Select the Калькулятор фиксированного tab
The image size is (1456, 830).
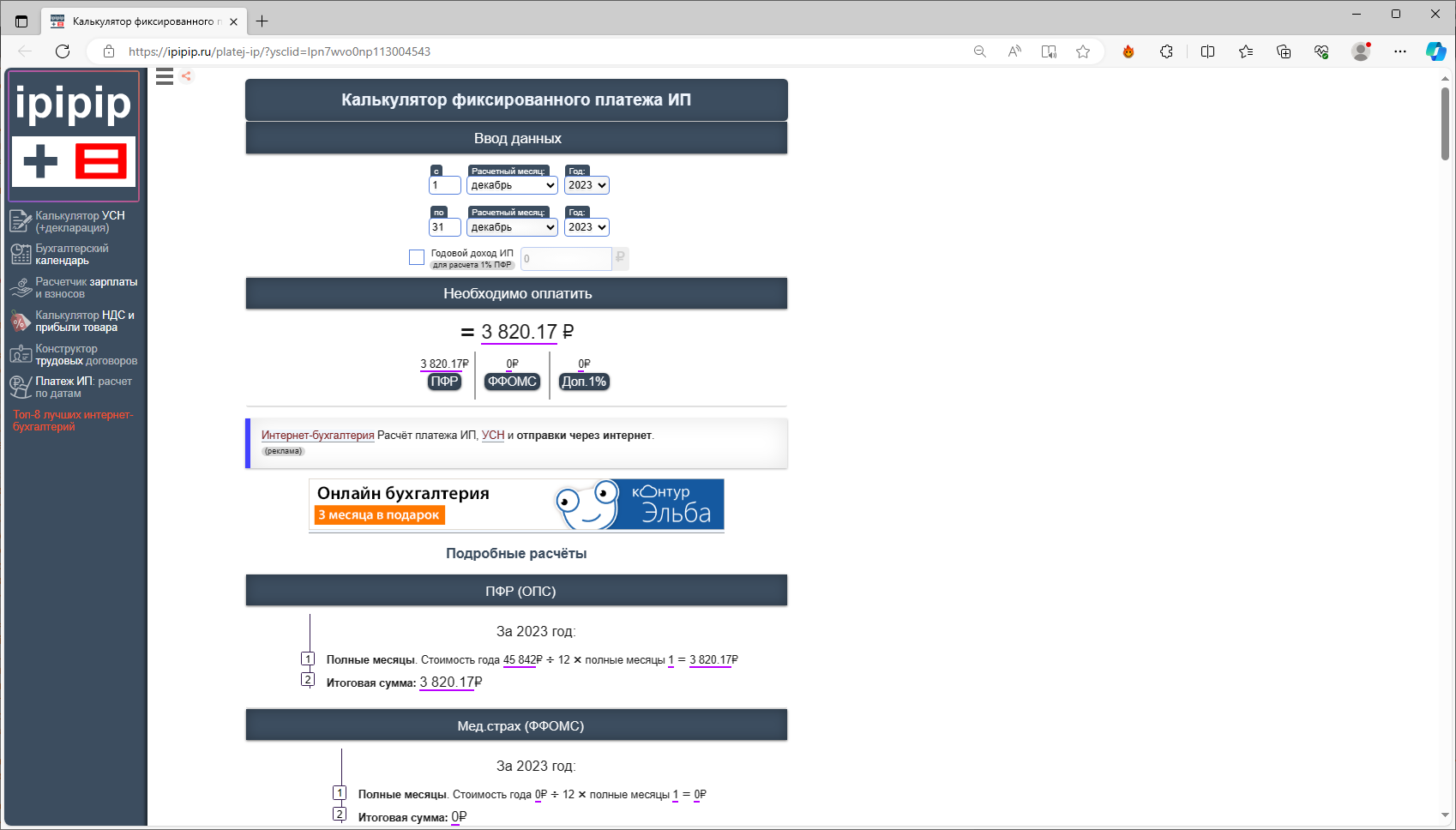pyautogui.click(x=145, y=21)
